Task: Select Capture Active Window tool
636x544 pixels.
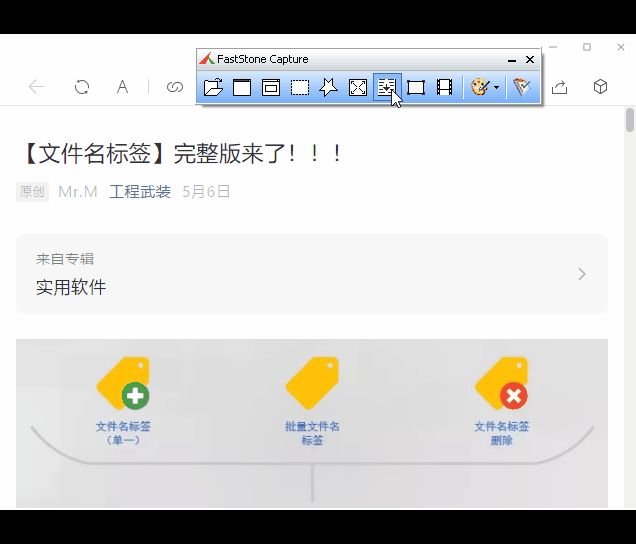Action: [x=242, y=87]
